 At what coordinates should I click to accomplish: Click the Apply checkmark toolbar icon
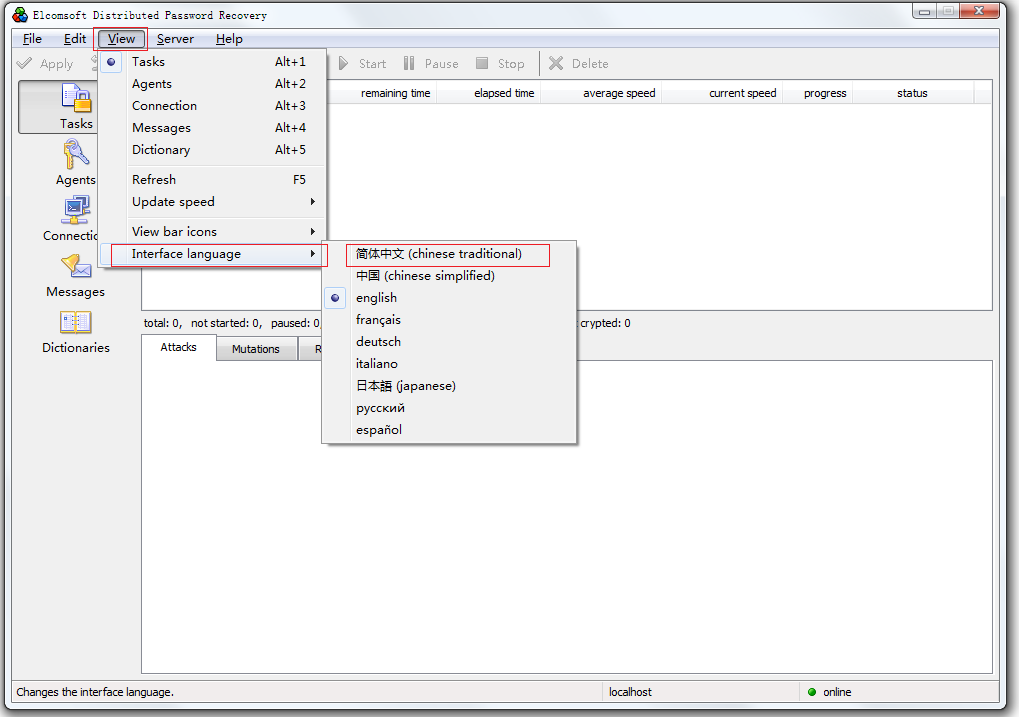pos(25,64)
